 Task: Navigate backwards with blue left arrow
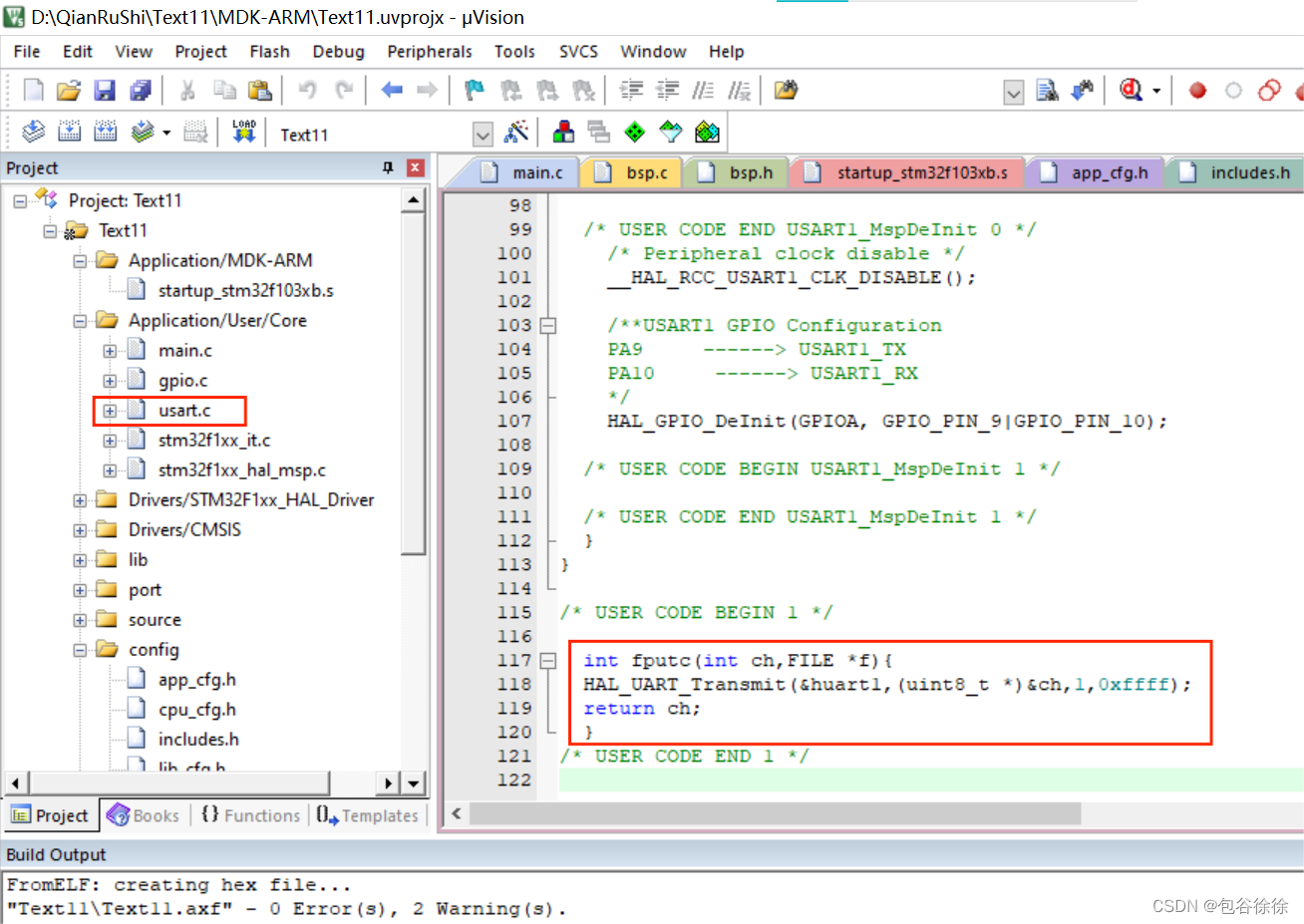tap(392, 91)
